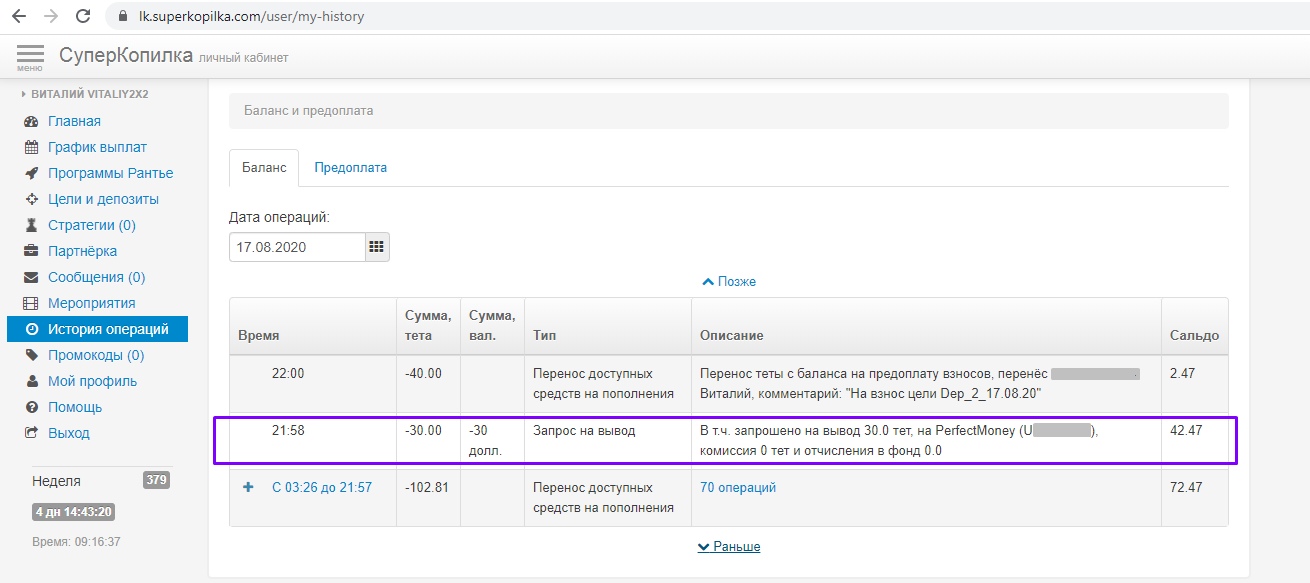Open the Партнёрка section
This screenshot has height=583, width=1310.
point(82,251)
